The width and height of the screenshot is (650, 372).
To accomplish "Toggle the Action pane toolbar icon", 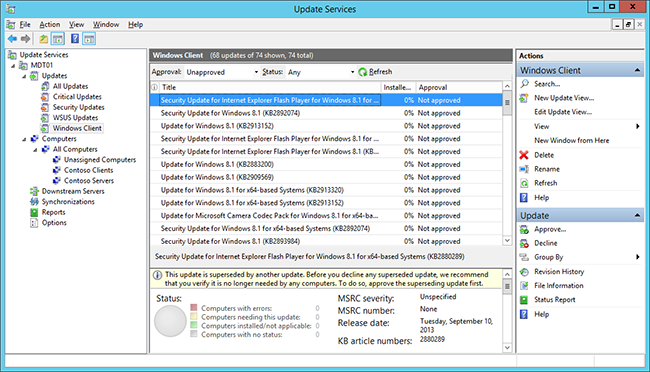I will coord(89,39).
